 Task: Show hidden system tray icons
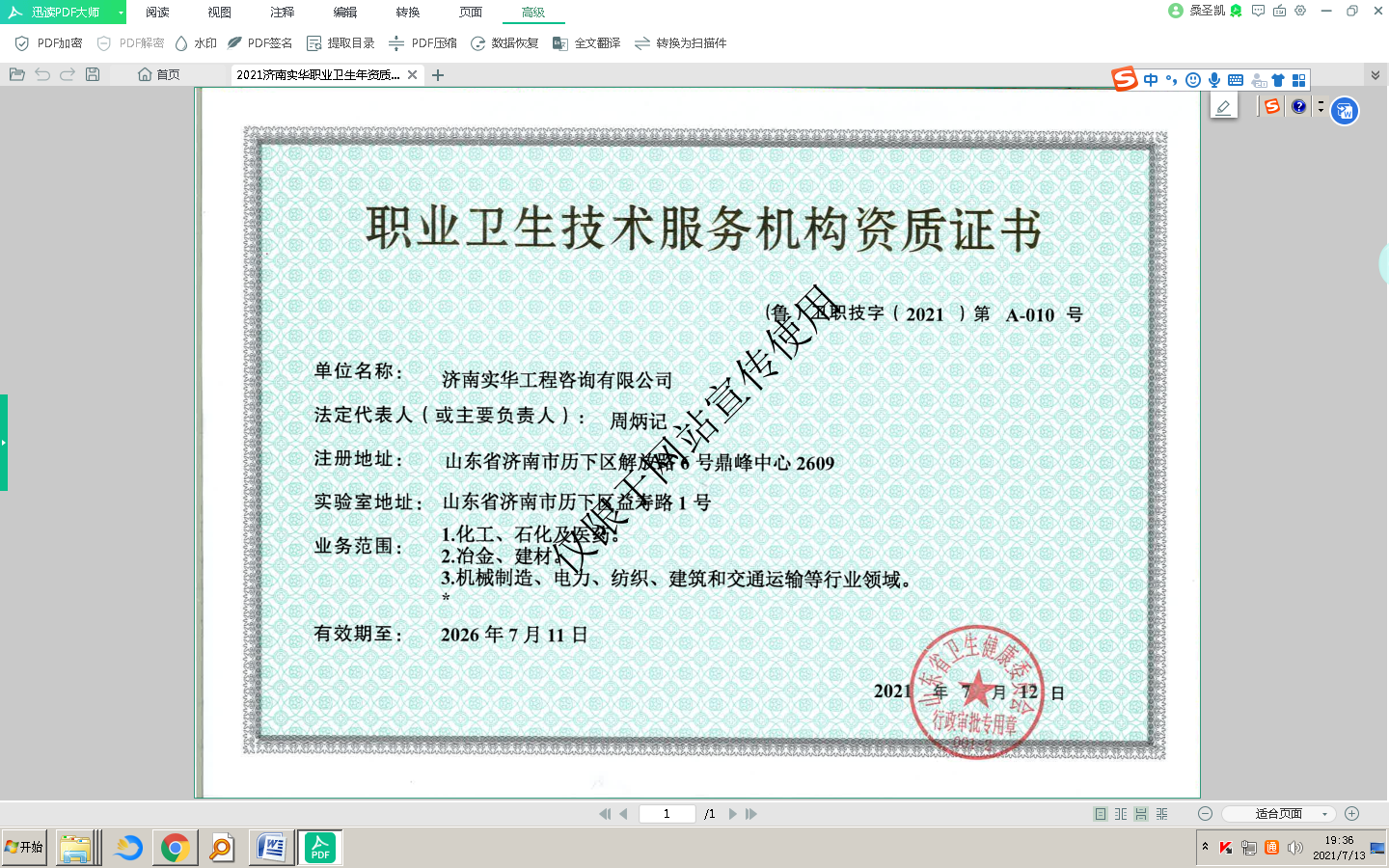[x=1205, y=847]
